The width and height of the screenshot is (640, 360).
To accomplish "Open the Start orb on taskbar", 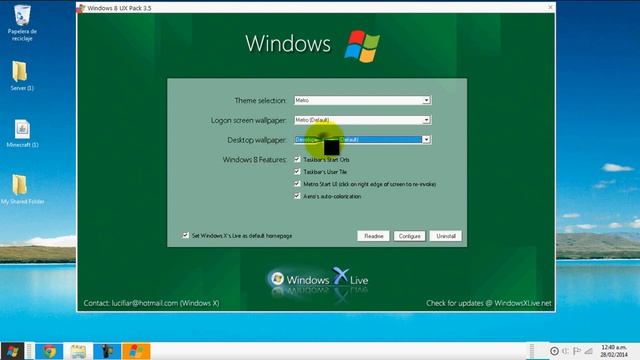I will point(13,351).
